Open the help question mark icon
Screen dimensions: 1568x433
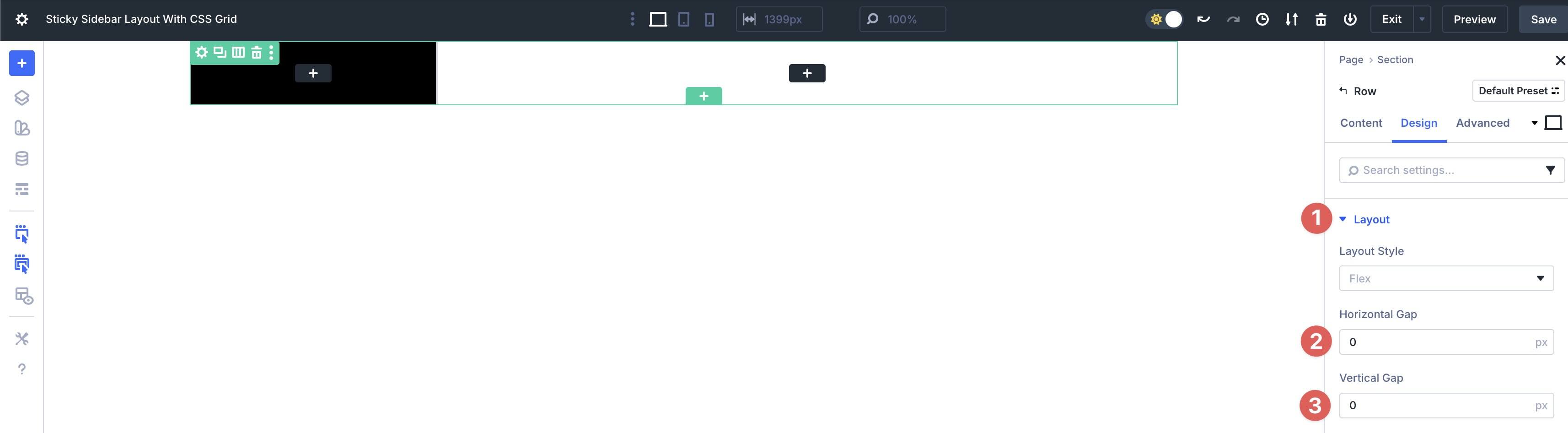click(22, 368)
